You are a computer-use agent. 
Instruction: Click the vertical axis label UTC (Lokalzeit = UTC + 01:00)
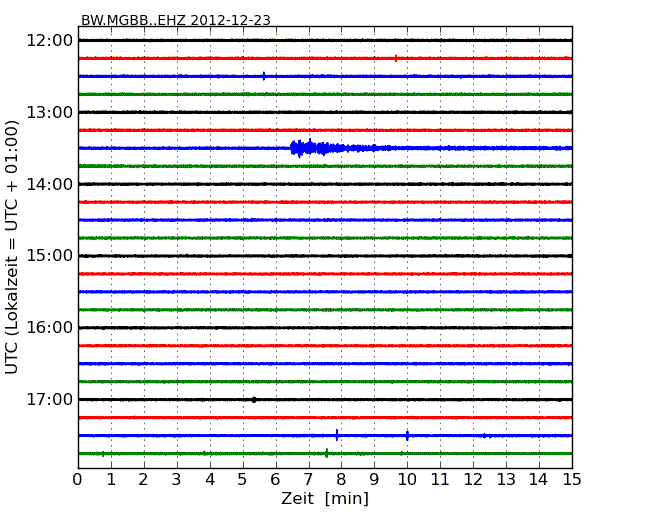pos(12,247)
